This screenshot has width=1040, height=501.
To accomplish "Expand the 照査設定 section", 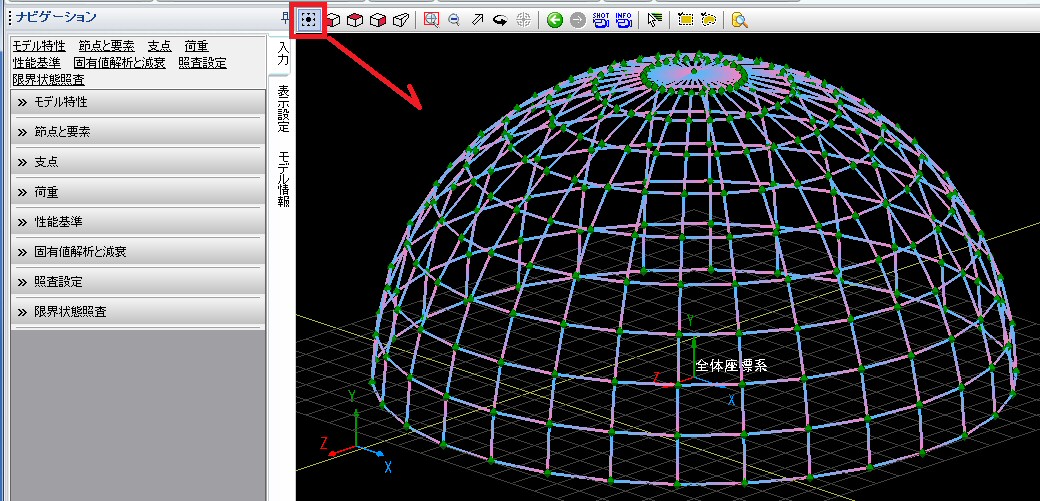I will click(x=138, y=281).
